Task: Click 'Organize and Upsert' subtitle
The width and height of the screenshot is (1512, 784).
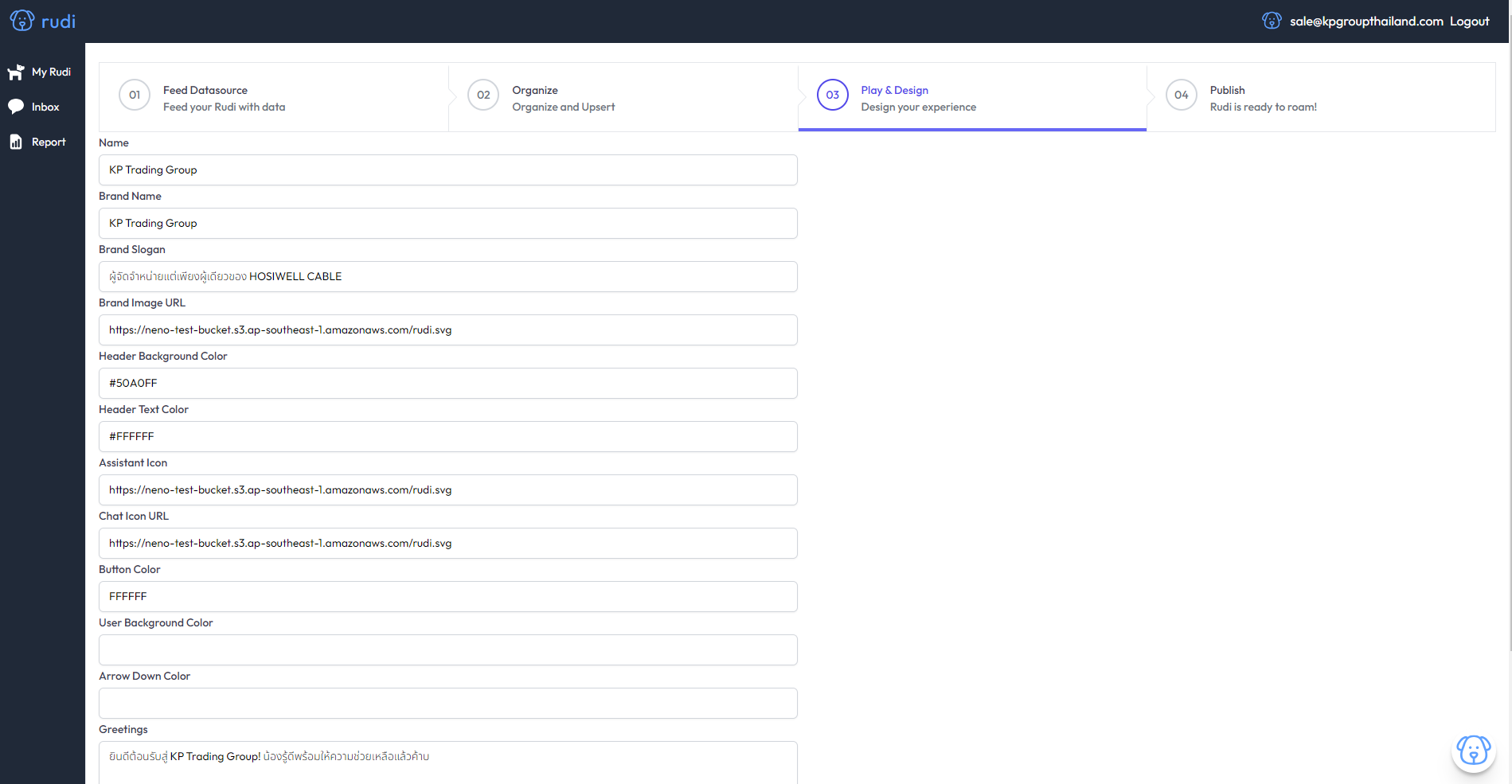Action: point(564,107)
